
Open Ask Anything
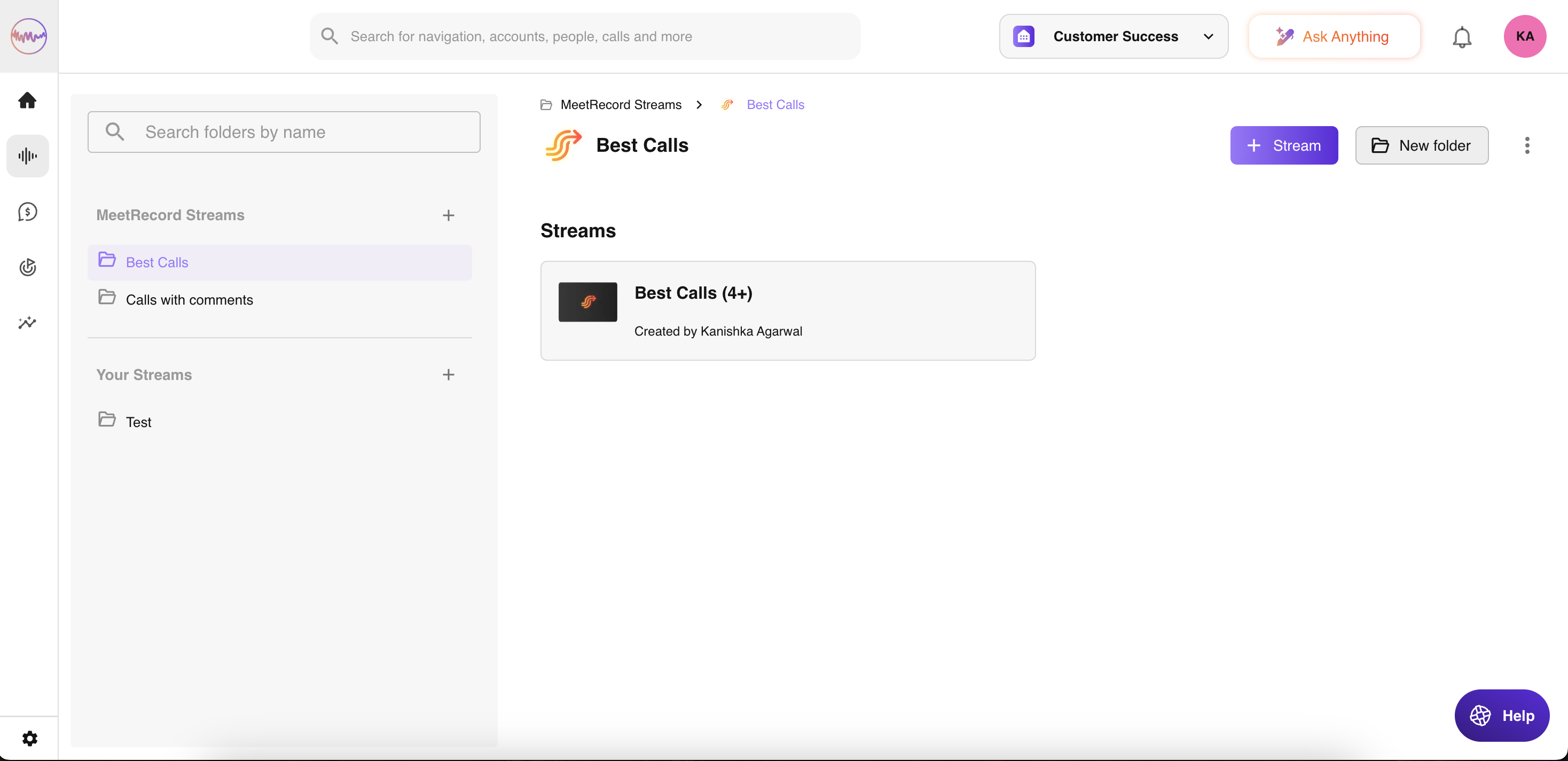1334,36
